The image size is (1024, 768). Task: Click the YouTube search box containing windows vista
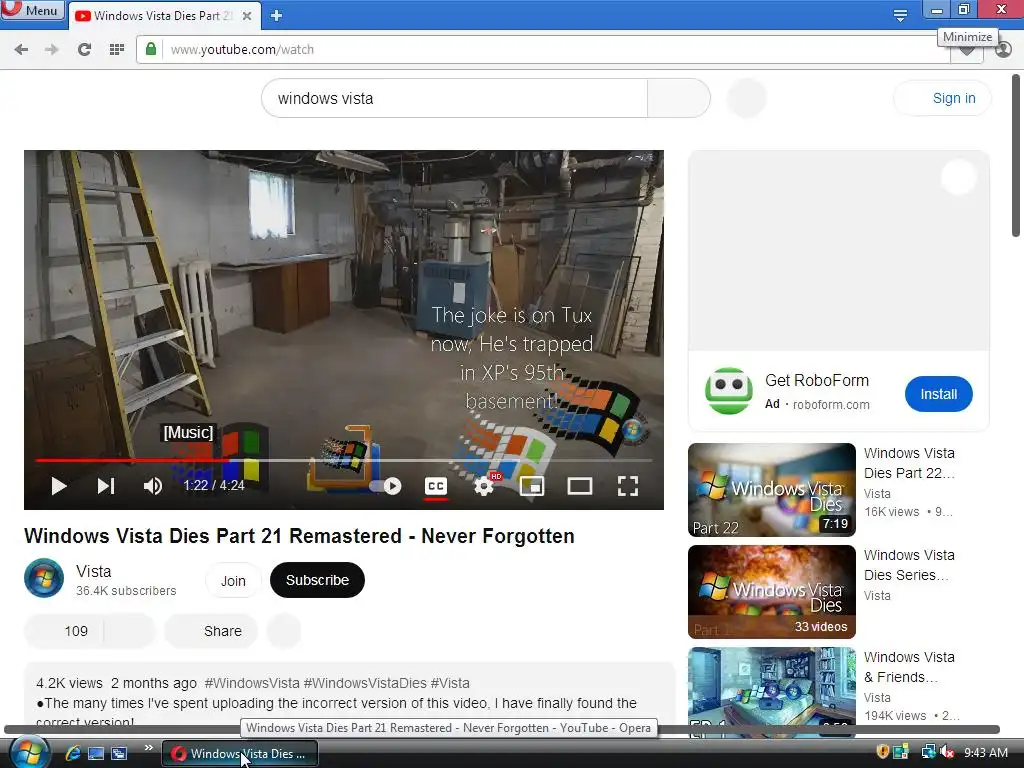point(455,99)
